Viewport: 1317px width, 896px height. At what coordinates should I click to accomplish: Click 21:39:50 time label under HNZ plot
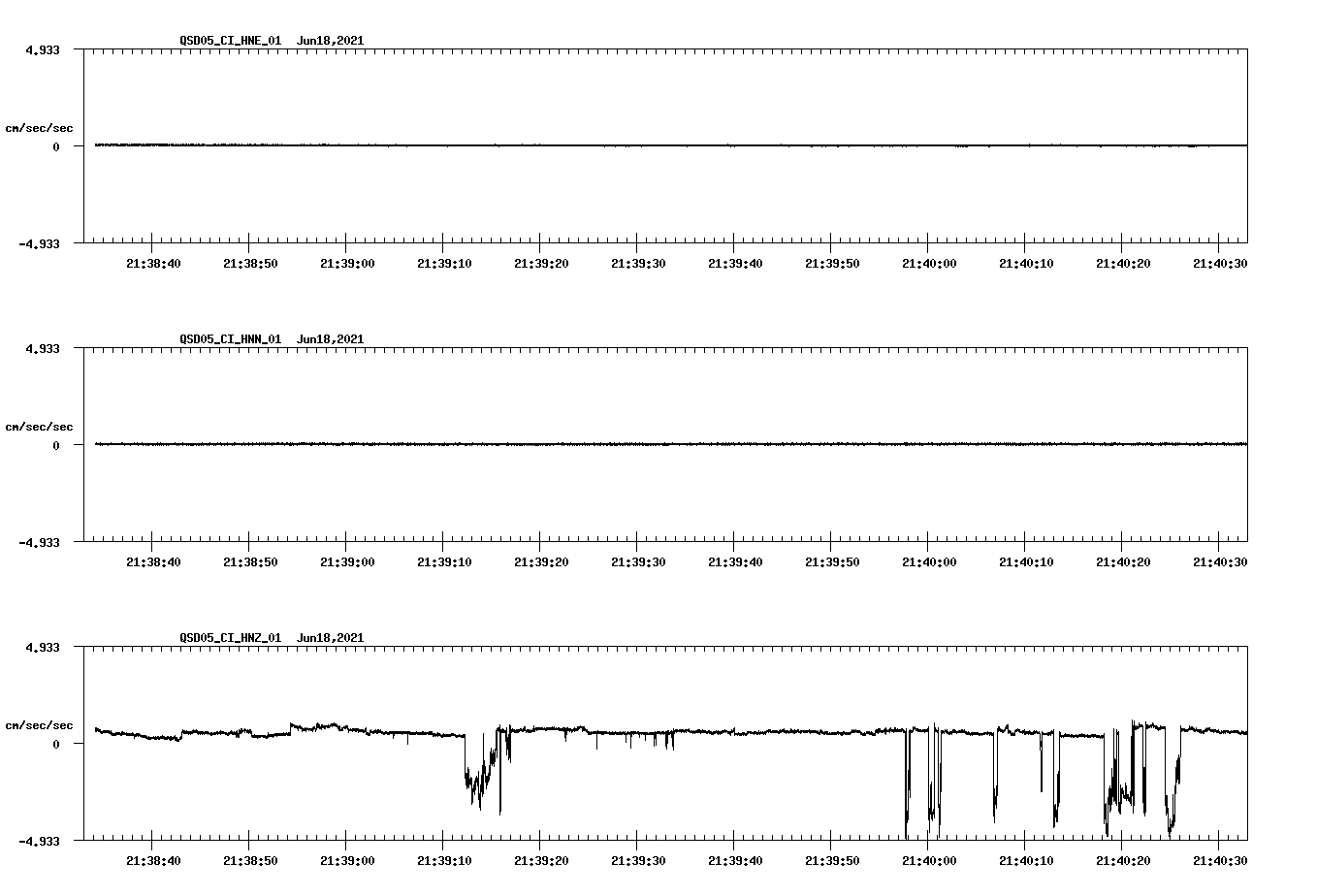[832, 861]
